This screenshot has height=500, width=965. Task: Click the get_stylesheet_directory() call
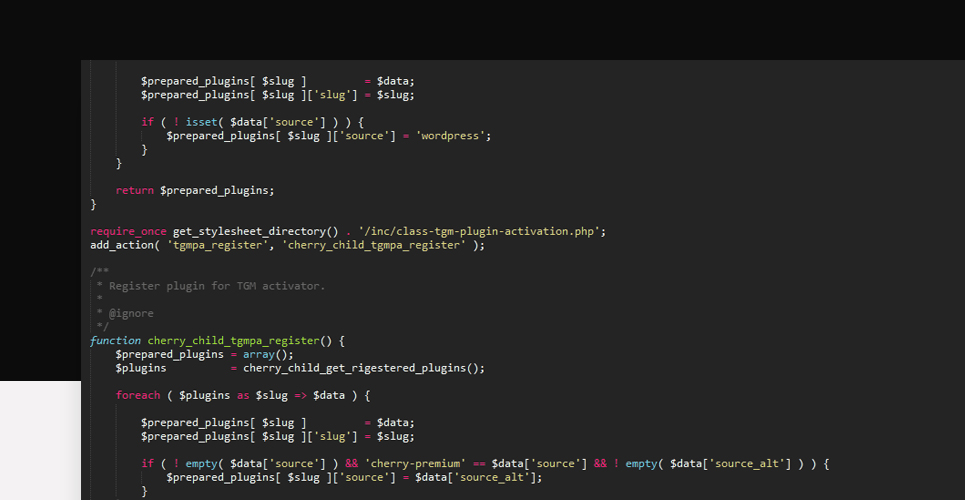pyautogui.click(x=255, y=232)
